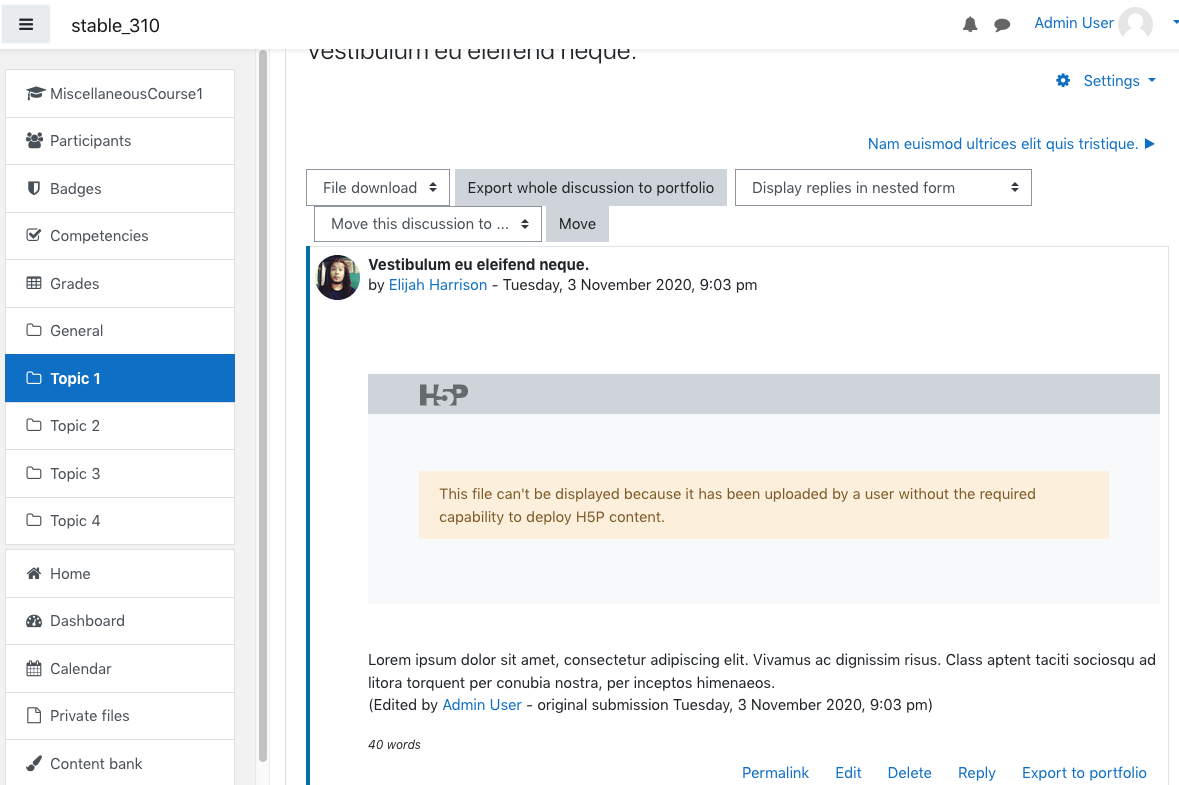Click the Admin User avatar picture
This screenshot has width=1179, height=785.
pyautogui.click(x=1135, y=23)
